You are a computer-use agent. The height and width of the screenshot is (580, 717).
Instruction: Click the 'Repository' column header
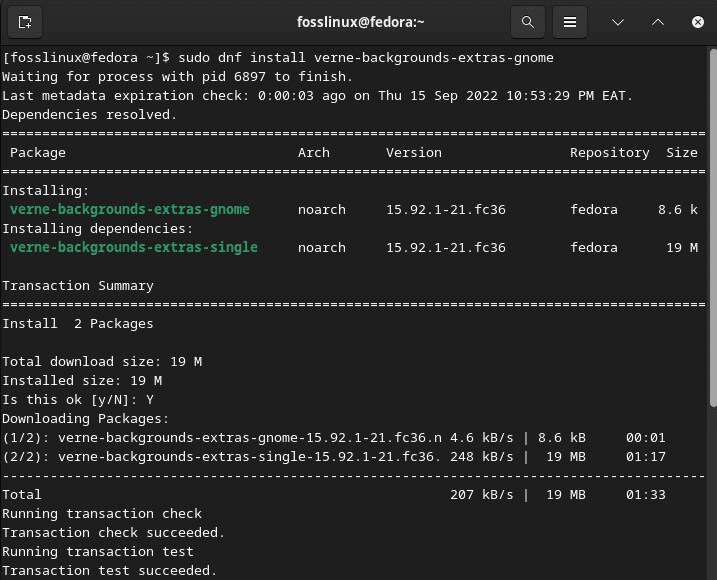(x=610, y=153)
